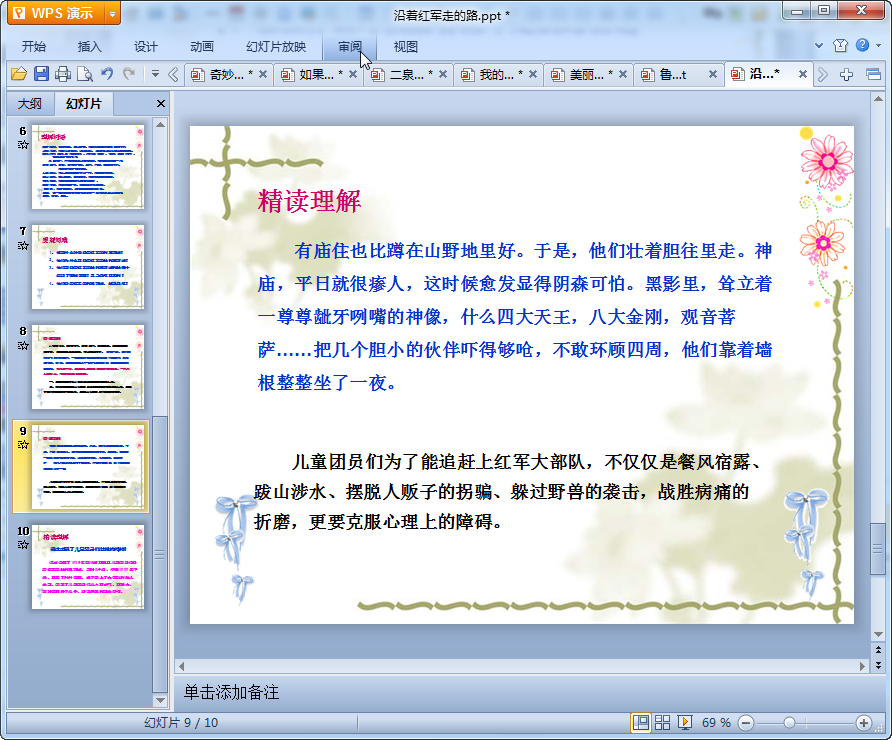Click the animation star icon under slide 8
Image resolution: width=892 pixels, height=740 pixels.
coord(23,345)
